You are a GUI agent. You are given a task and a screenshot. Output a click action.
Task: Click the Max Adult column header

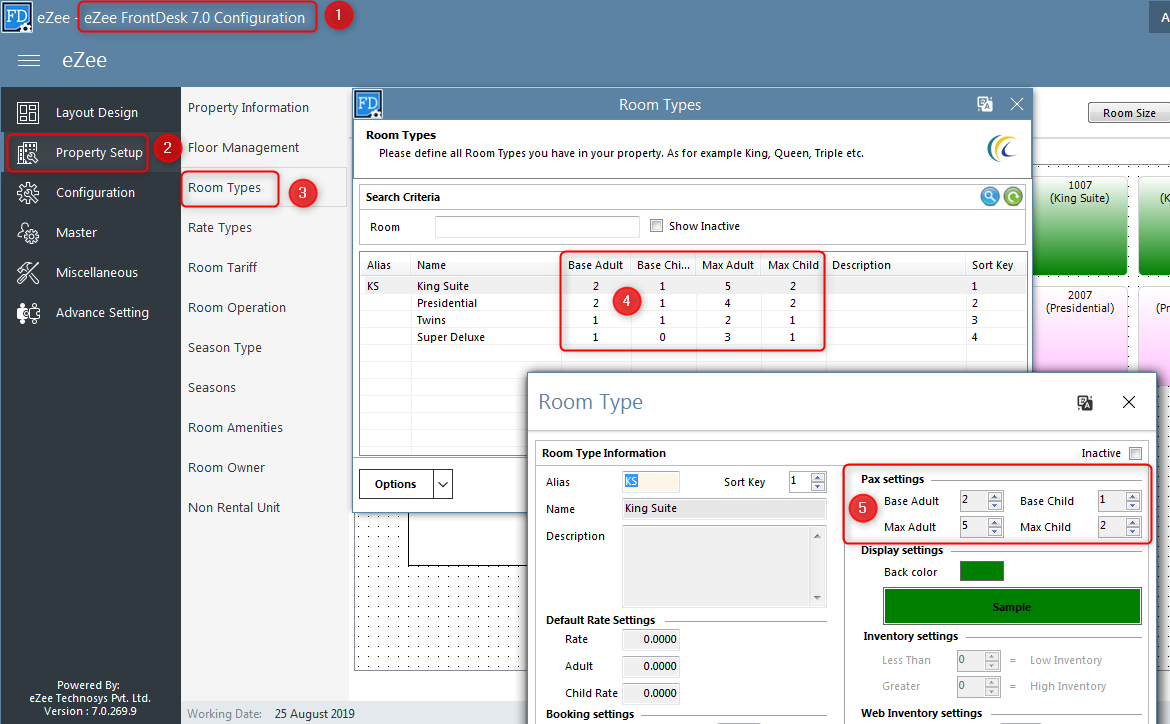click(728, 265)
